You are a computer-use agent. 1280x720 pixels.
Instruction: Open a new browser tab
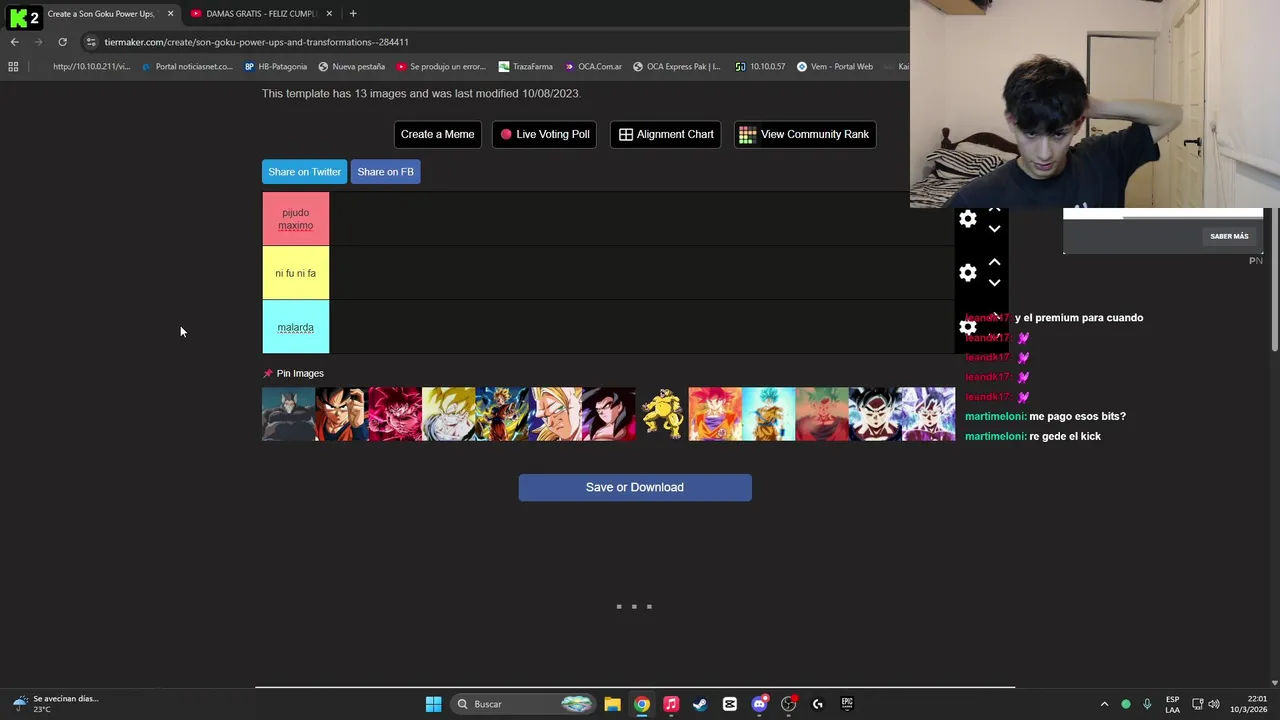[353, 14]
